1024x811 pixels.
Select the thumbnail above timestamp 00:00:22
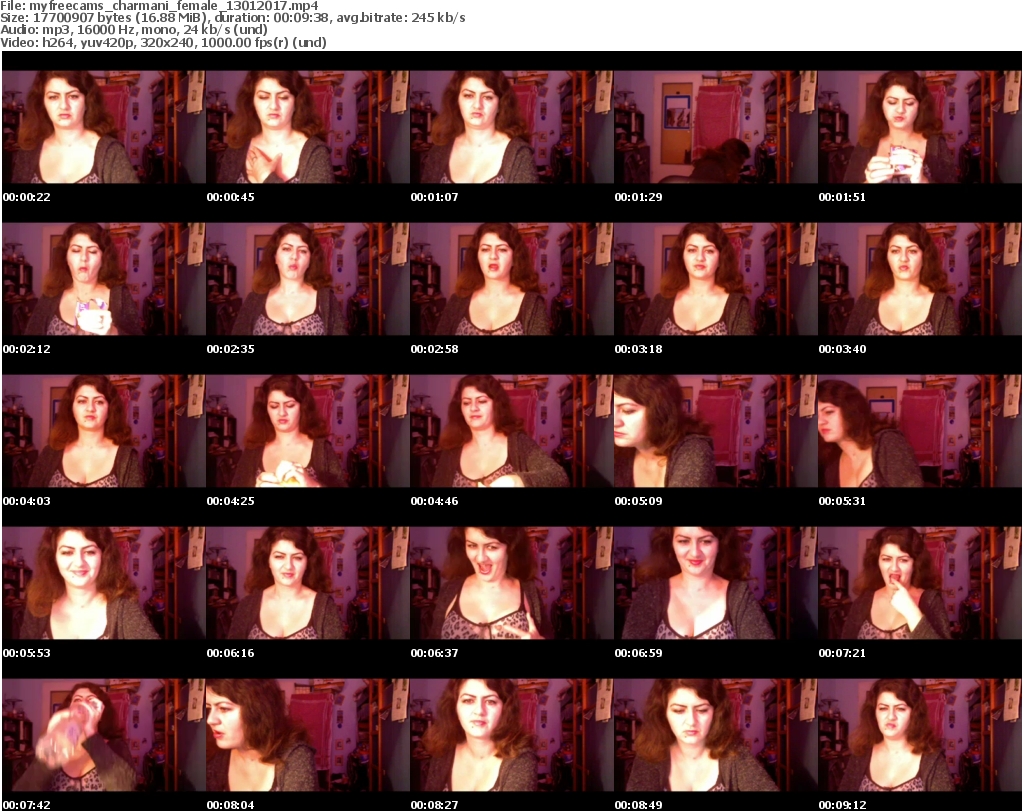tap(104, 127)
